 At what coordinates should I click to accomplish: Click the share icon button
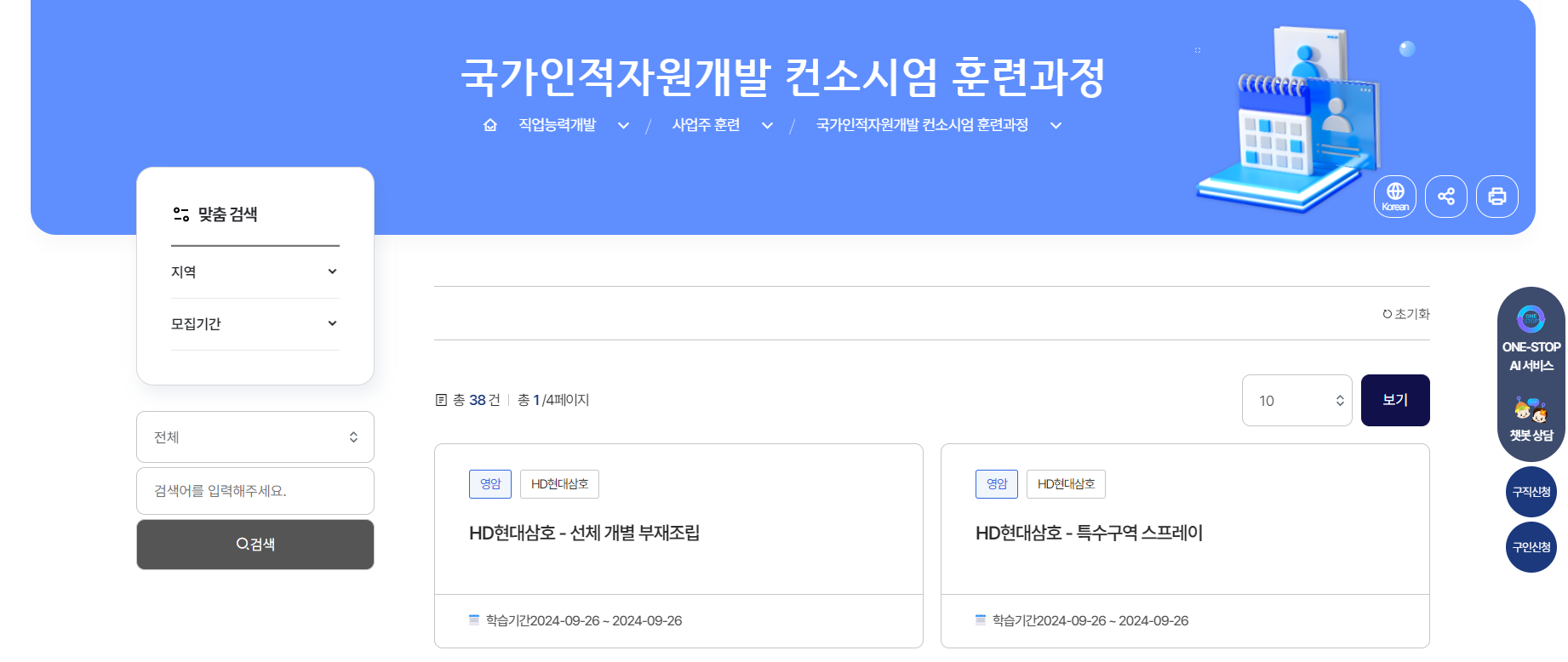[x=1446, y=197]
